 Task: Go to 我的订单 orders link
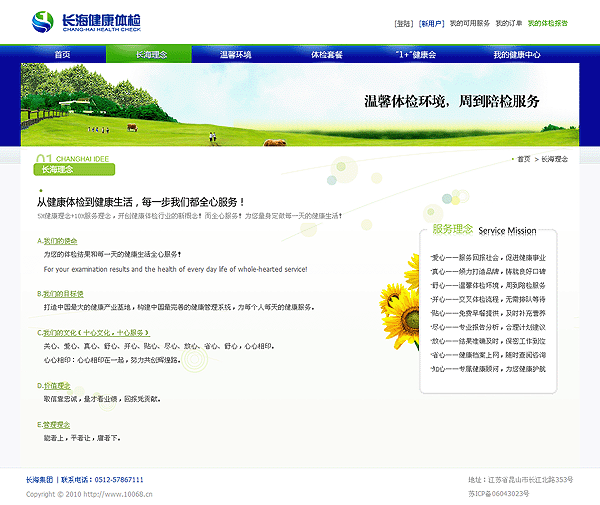click(x=508, y=23)
